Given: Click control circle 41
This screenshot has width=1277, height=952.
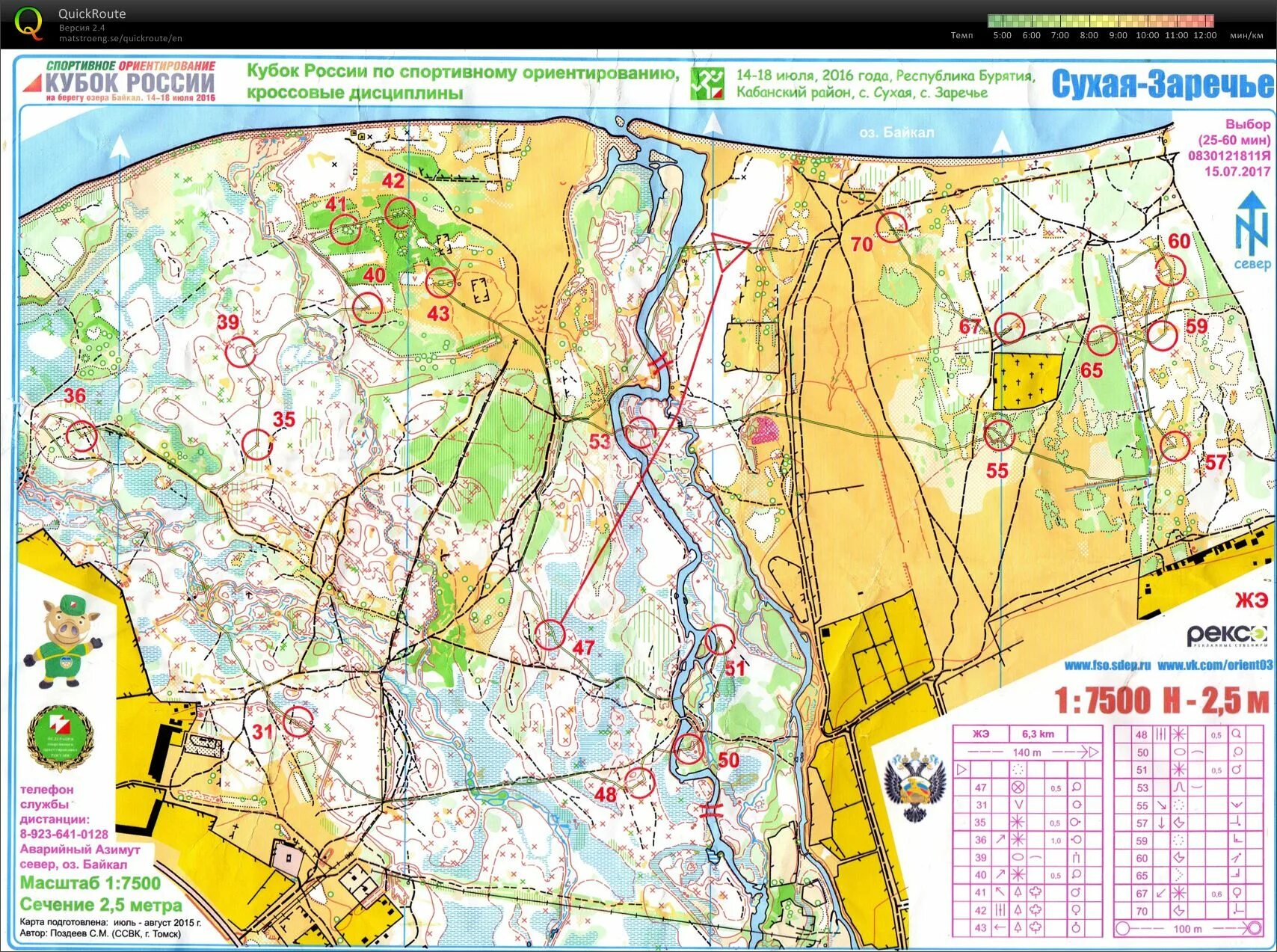Looking at the screenshot, I should tap(345, 230).
